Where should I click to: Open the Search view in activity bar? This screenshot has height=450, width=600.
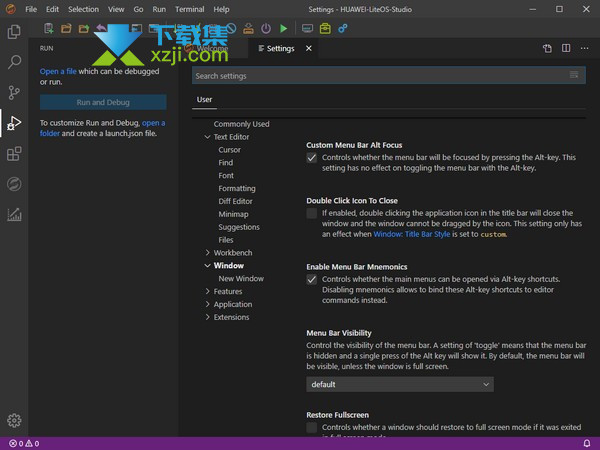(x=14, y=62)
